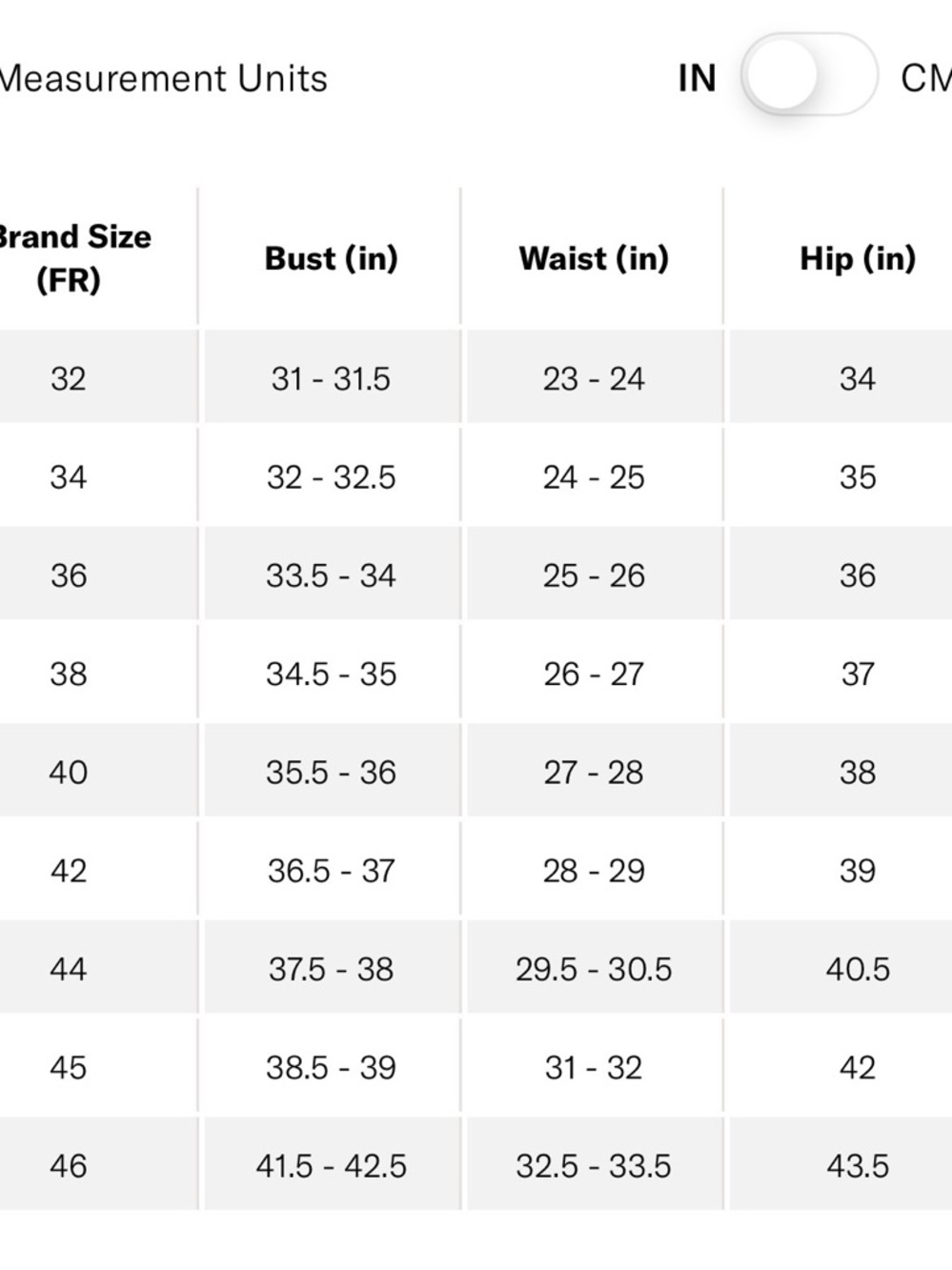Toggle the IN/CM measurement units switch
Image resolution: width=952 pixels, height=1270 pixels.
pos(809,75)
